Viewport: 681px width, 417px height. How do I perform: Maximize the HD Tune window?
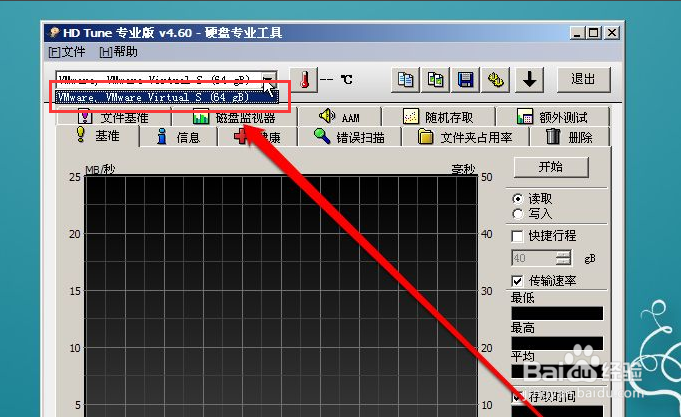point(594,33)
